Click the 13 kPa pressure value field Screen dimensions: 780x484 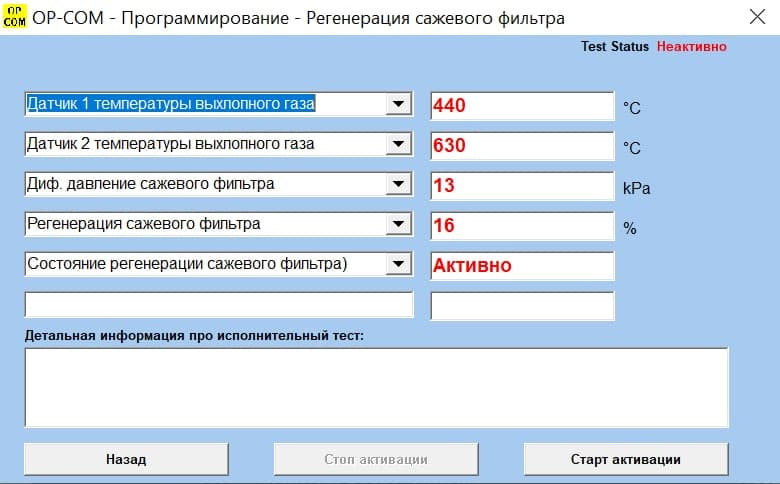coord(522,186)
